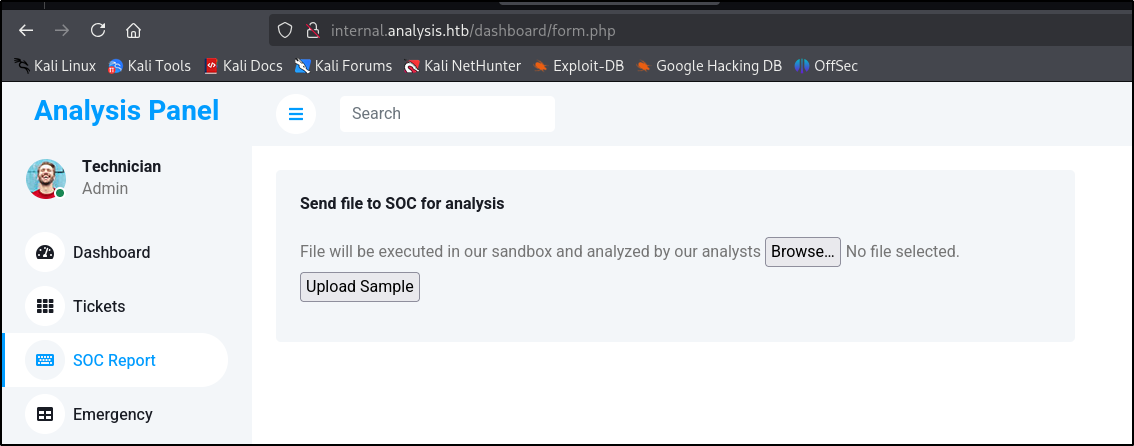
Task: Open the Tickets sidebar item
Action: [99, 306]
